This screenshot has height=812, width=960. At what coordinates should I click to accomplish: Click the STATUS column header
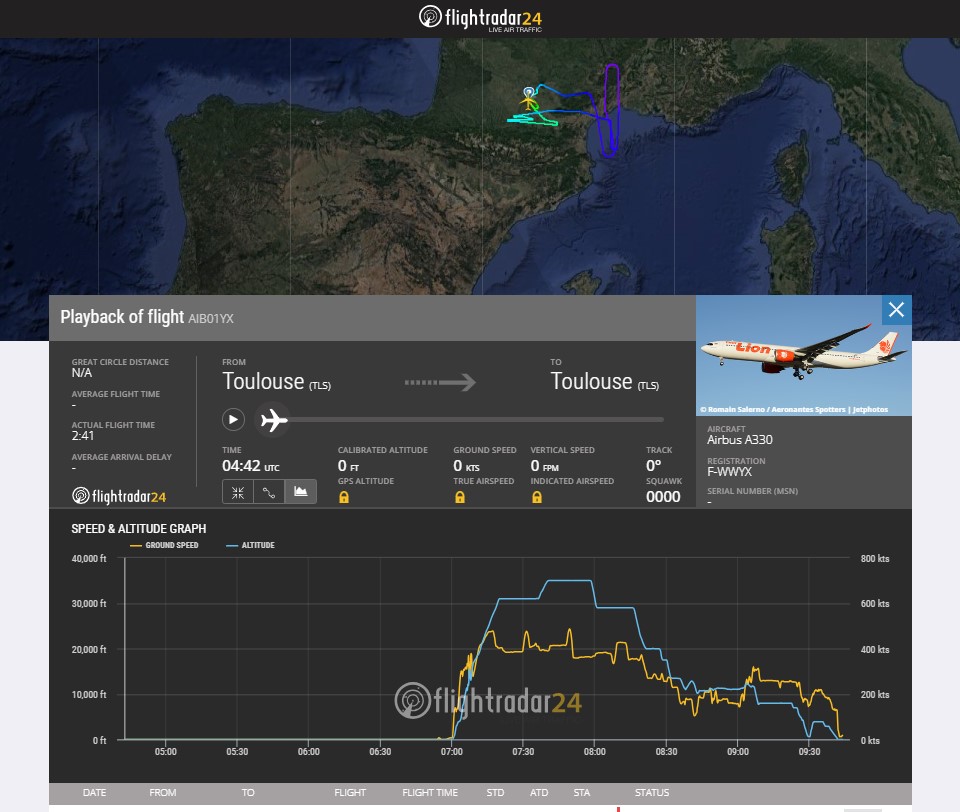coord(651,792)
